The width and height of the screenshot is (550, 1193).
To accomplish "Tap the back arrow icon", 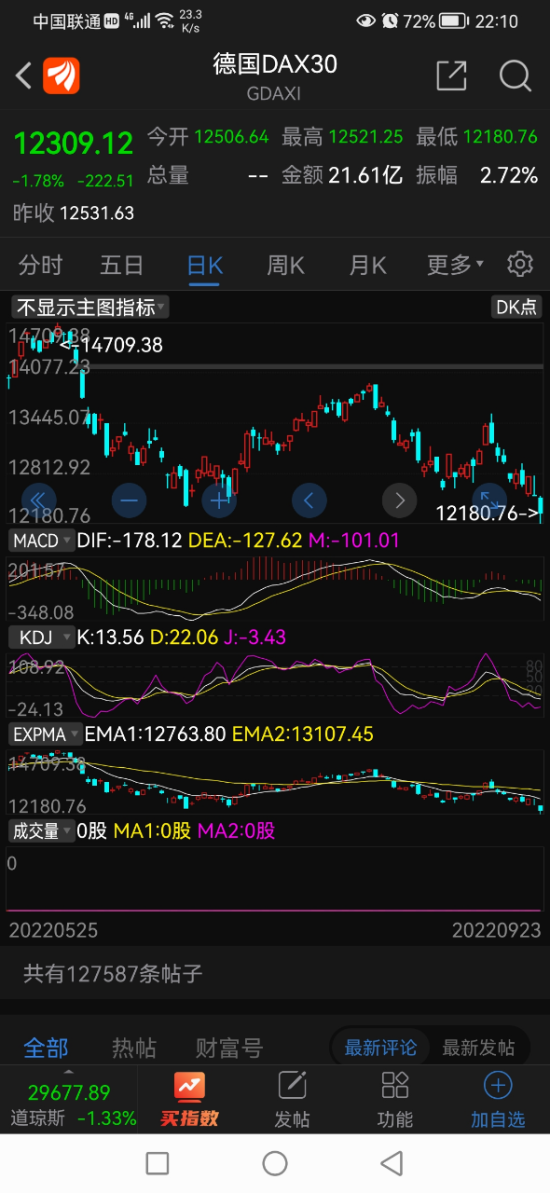I will coord(24,76).
